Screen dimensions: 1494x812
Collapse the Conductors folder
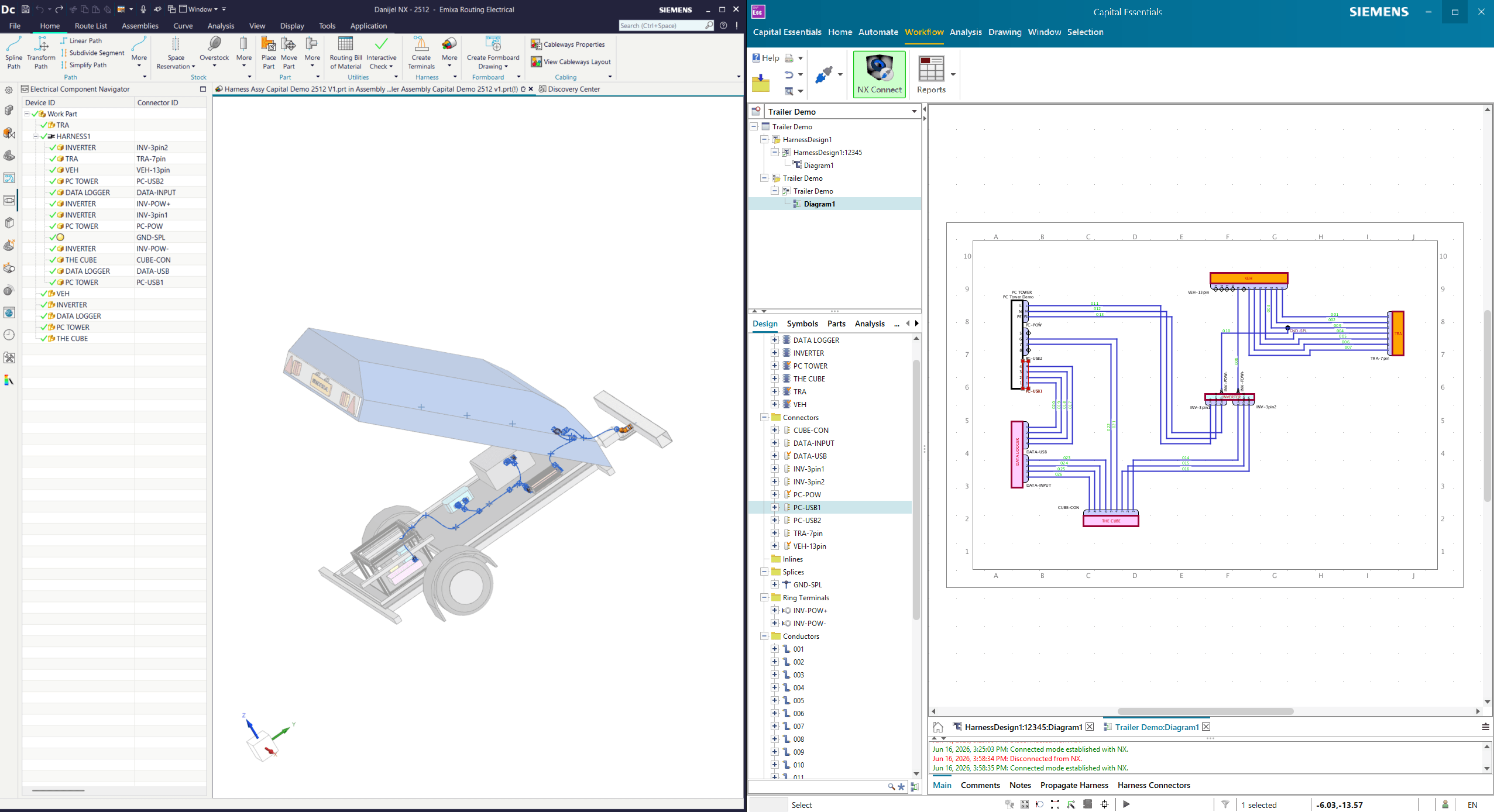764,636
